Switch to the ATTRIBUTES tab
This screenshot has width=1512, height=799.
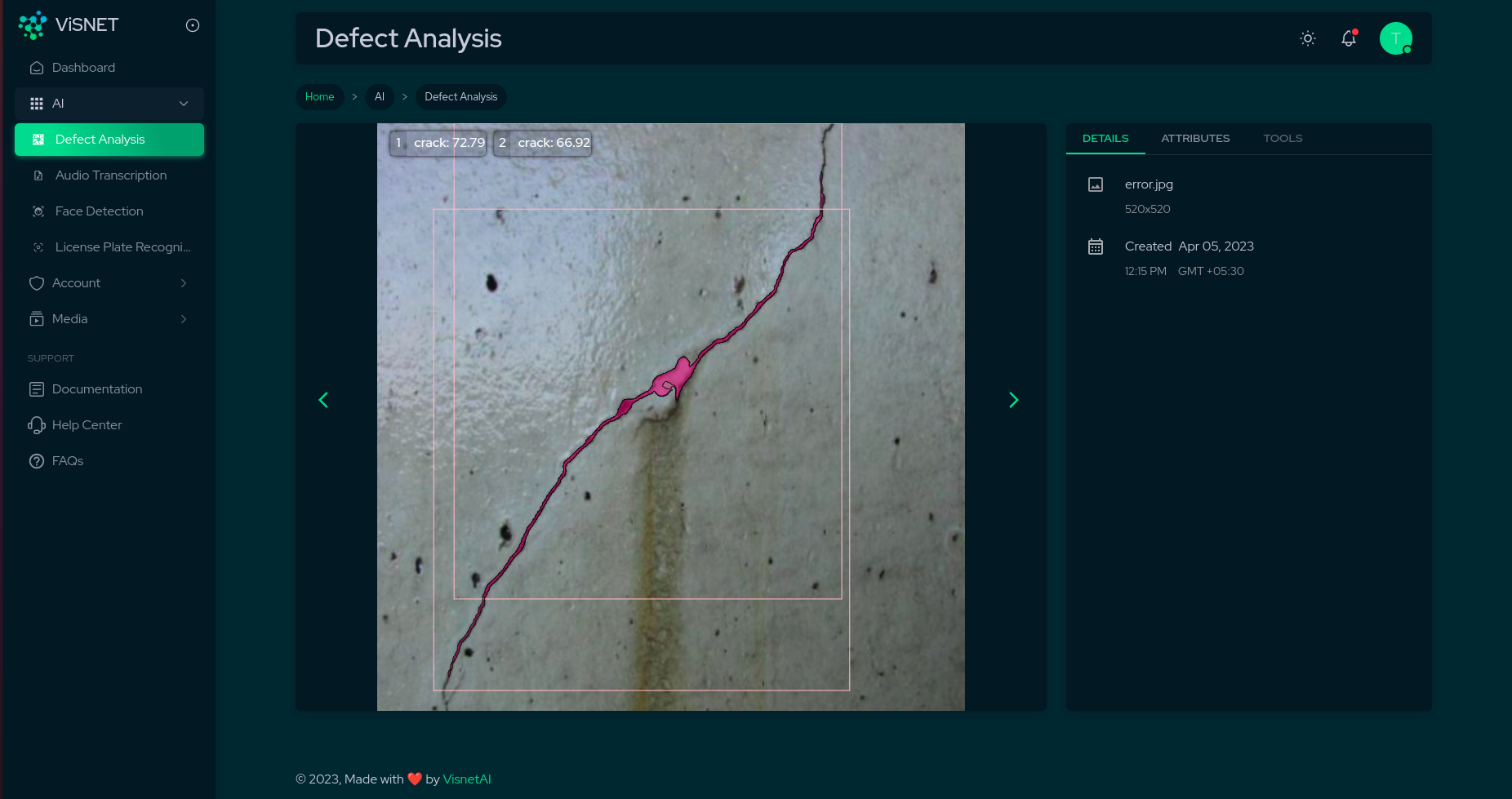(x=1195, y=138)
